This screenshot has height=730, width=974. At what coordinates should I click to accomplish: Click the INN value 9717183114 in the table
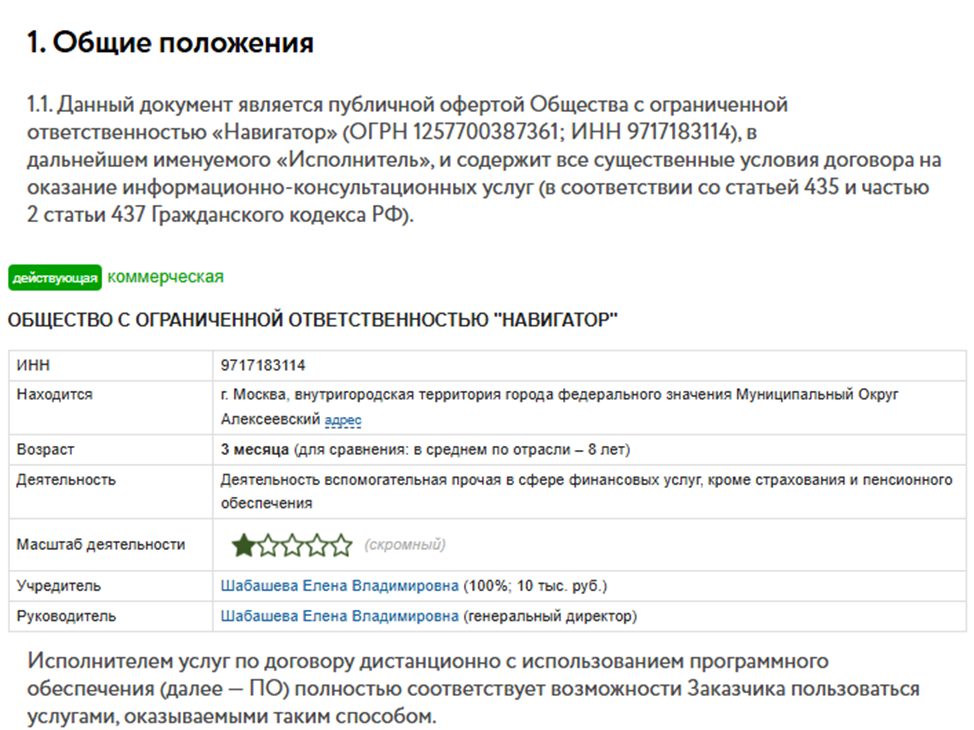(x=263, y=365)
